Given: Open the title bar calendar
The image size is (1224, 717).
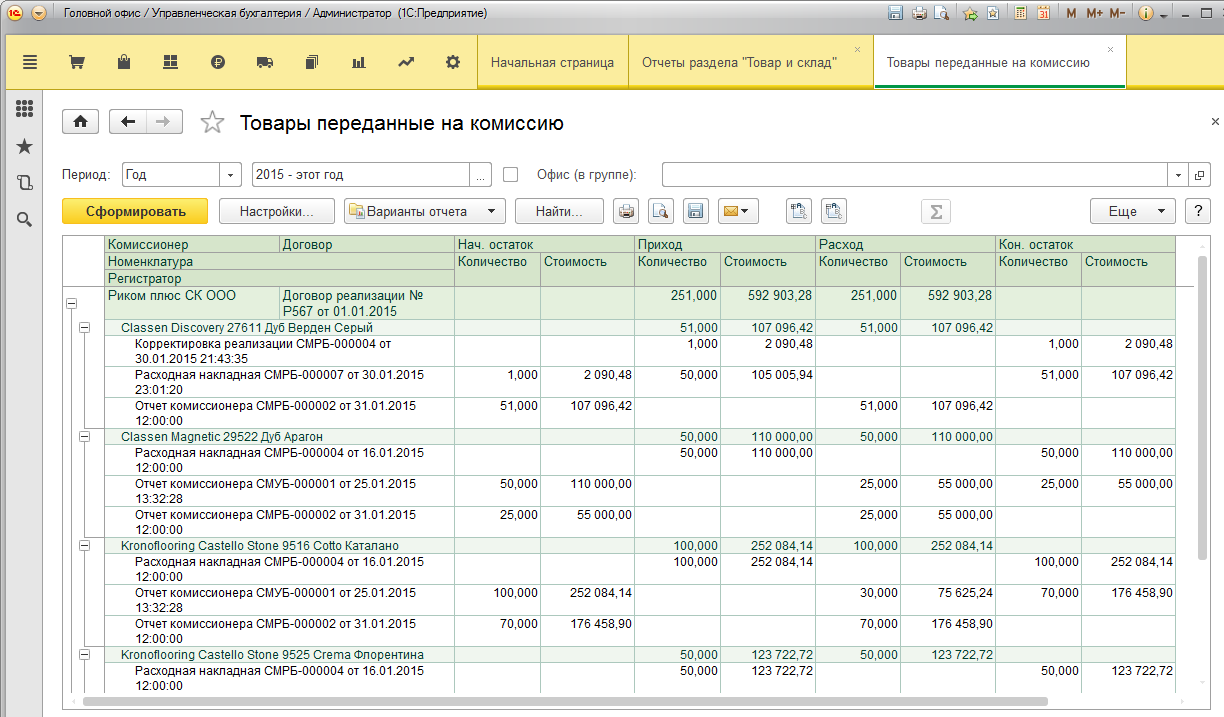Looking at the screenshot, I should click(1044, 14).
